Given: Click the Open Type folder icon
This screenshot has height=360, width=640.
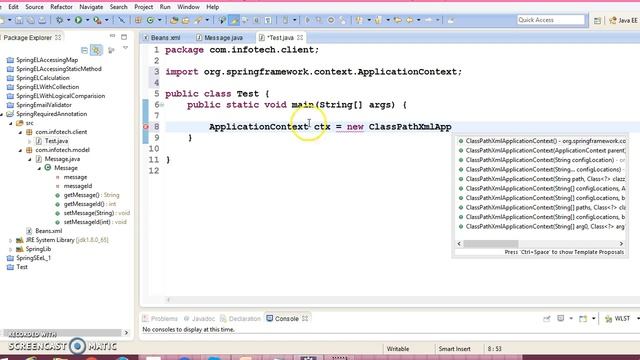Looking at the screenshot, I should [x=174, y=20].
